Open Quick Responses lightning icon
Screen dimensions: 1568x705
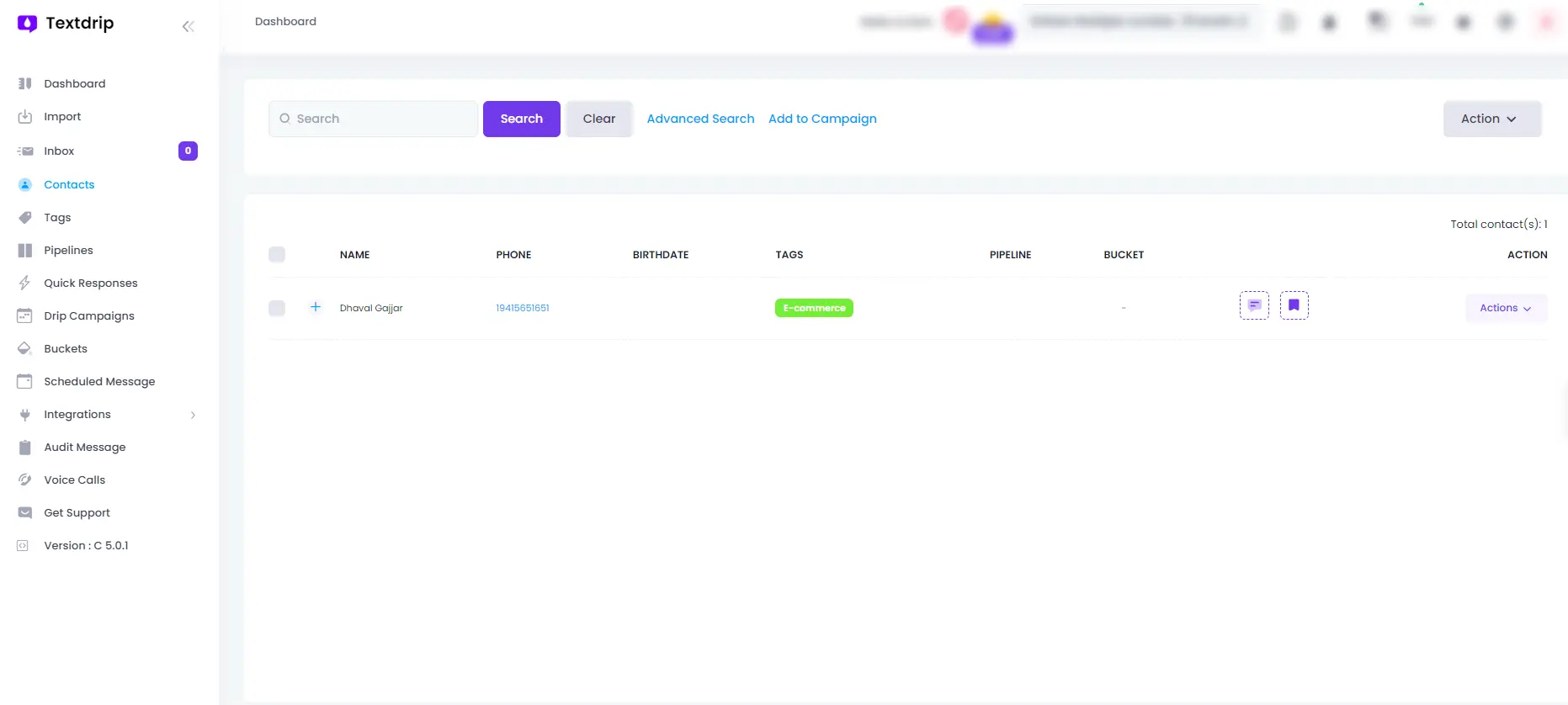click(x=25, y=284)
